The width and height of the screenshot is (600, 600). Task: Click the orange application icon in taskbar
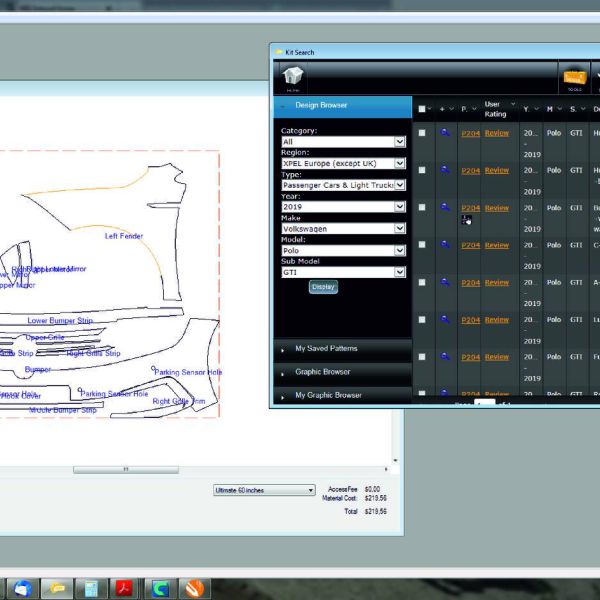pos(195,588)
